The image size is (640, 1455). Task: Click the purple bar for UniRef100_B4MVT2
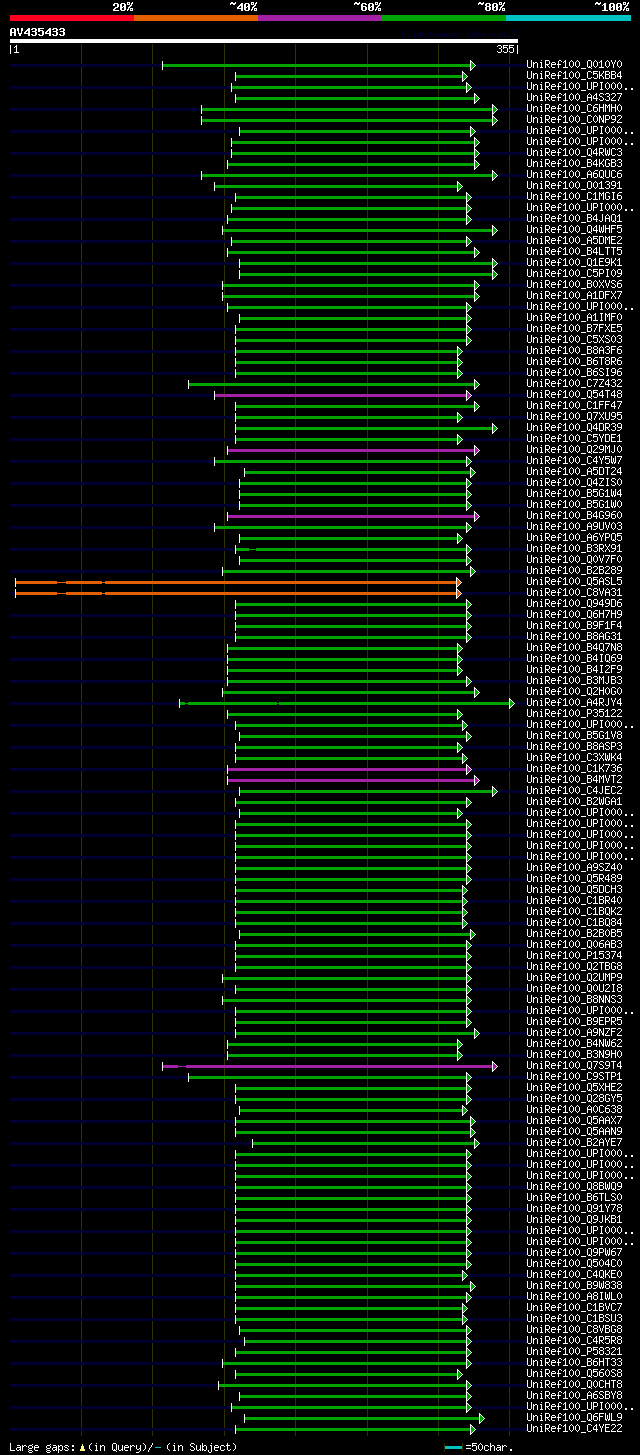tap(353, 780)
